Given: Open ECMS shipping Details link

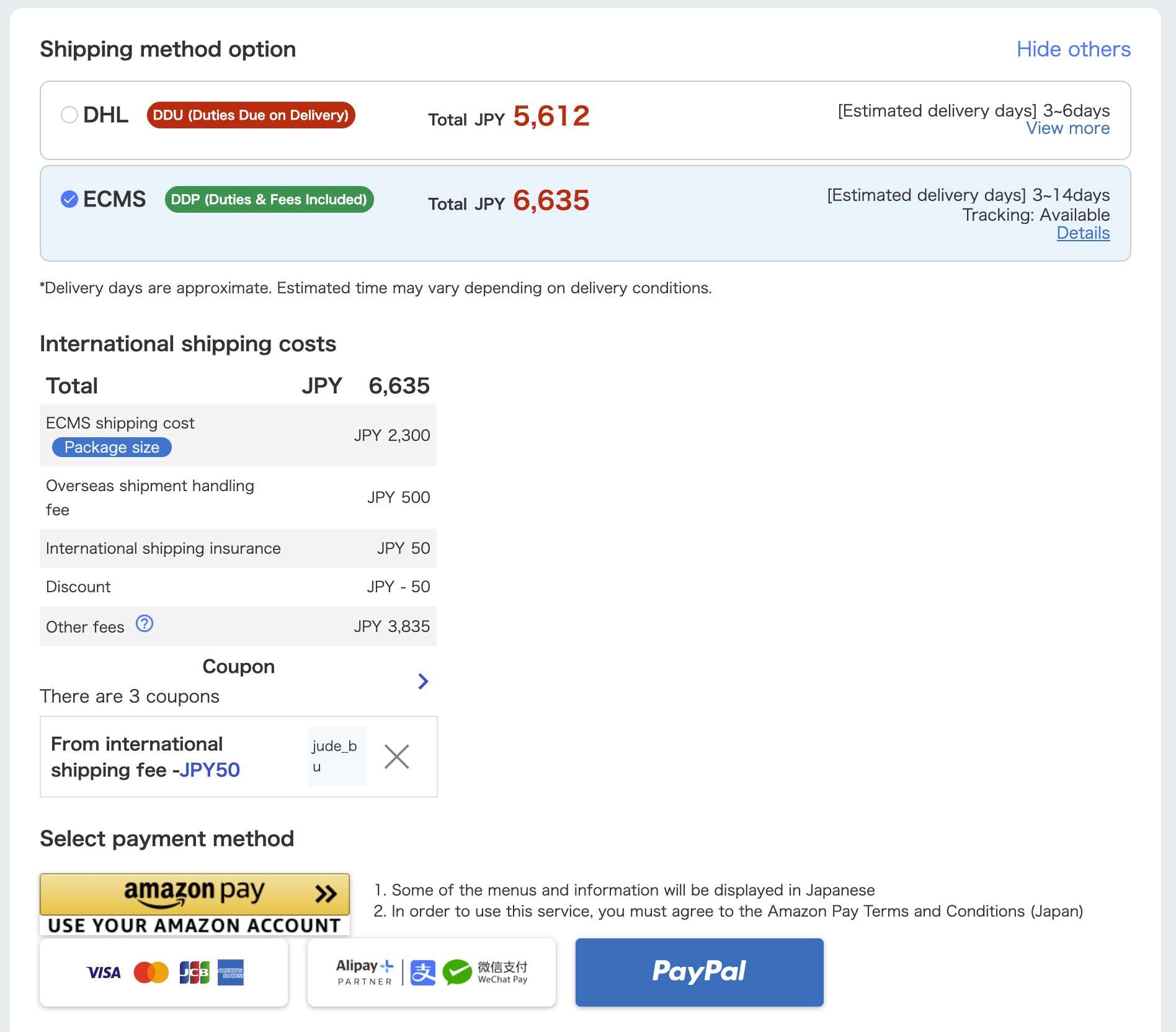Looking at the screenshot, I should click(1083, 233).
